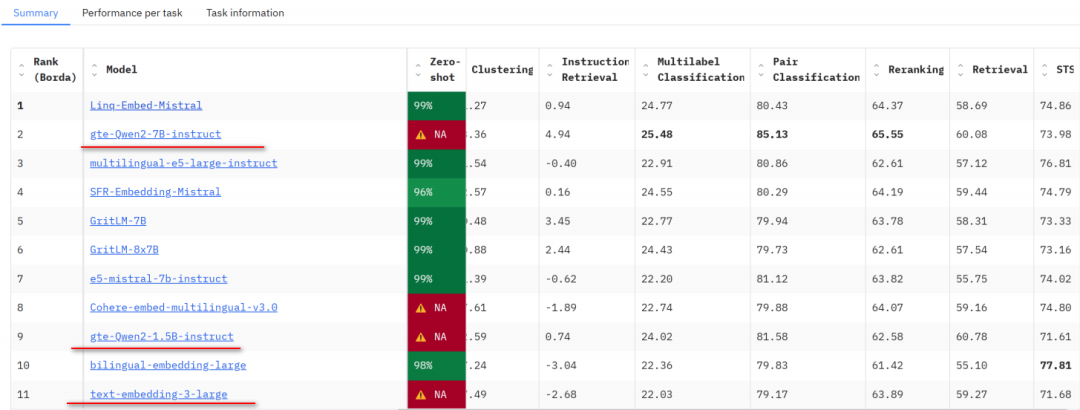This screenshot has height=410, width=1080.
Task: Click the Multilabel Classification header text
Action: (701, 70)
